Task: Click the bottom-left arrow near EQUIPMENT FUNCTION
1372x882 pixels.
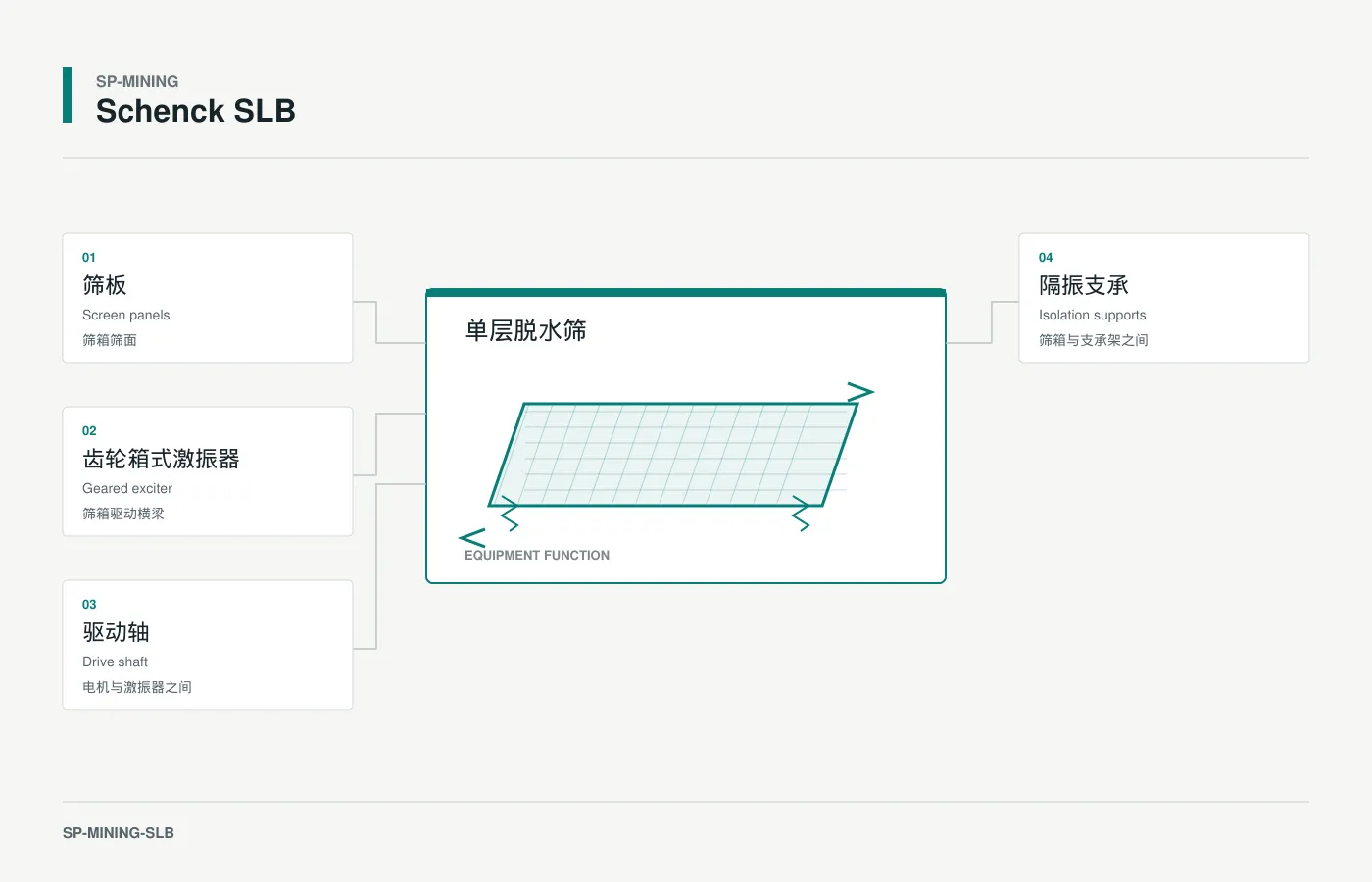Action: [x=472, y=538]
